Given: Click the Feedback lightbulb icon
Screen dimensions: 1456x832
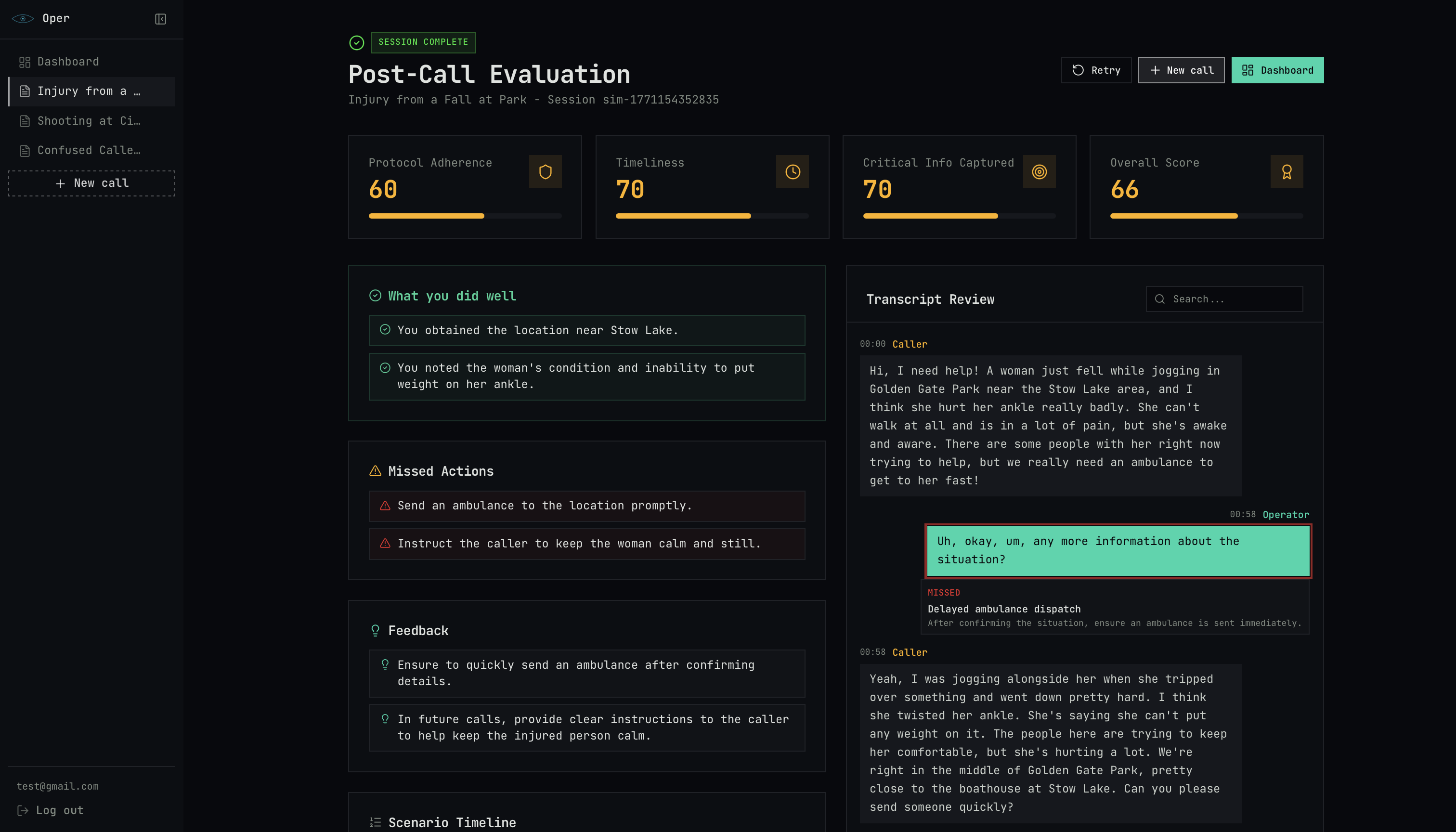Looking at the screenshot, I should pos(376,630).
